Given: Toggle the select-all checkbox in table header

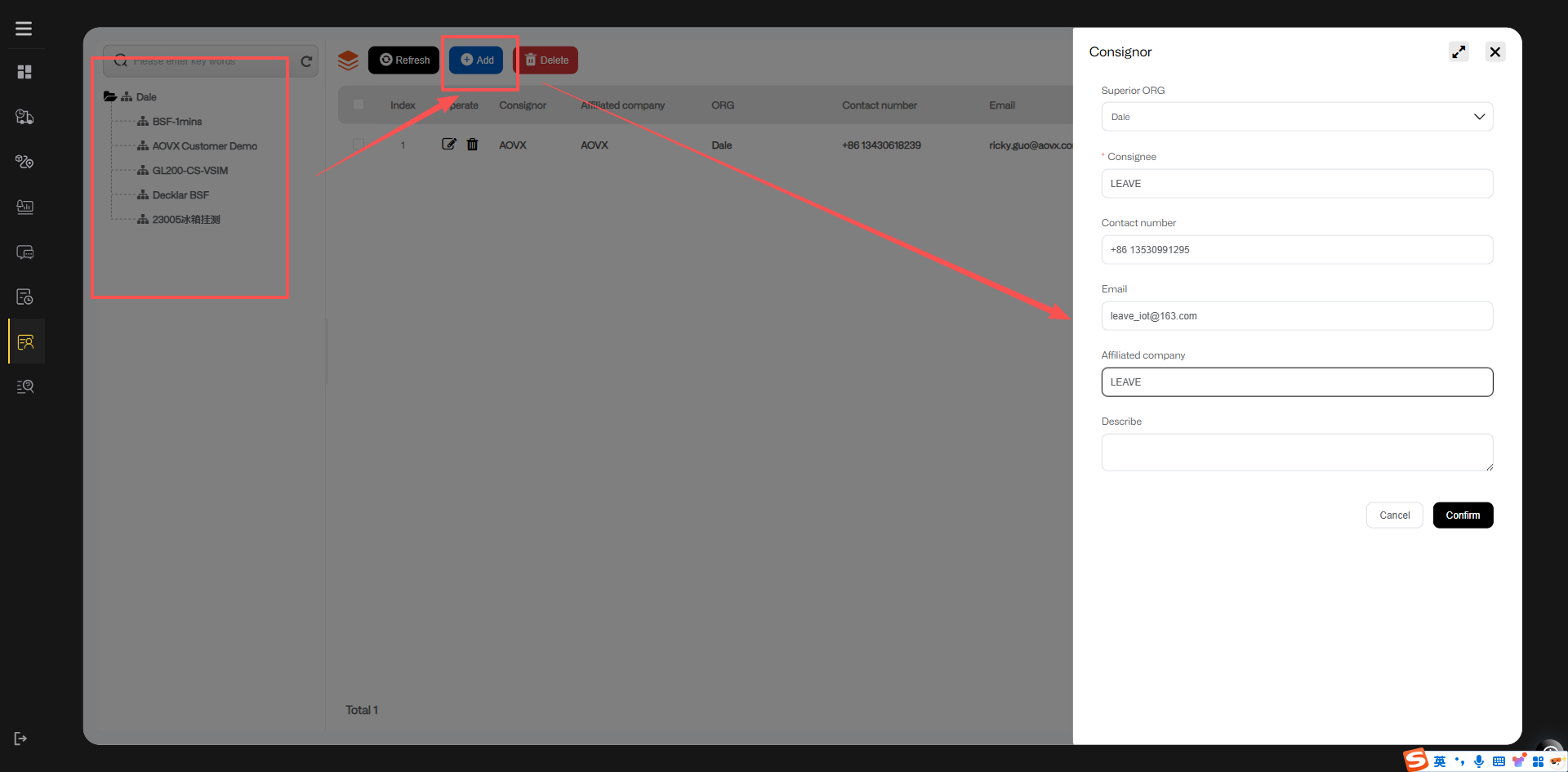Looking at the screenshot, I should coord(359,105).
